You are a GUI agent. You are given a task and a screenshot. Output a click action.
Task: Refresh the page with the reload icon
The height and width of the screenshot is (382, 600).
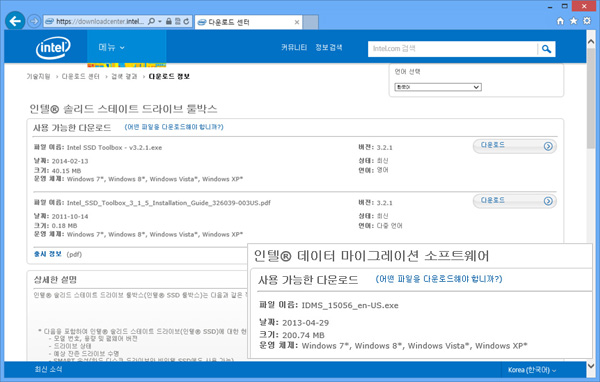click(x=186, y=21)
